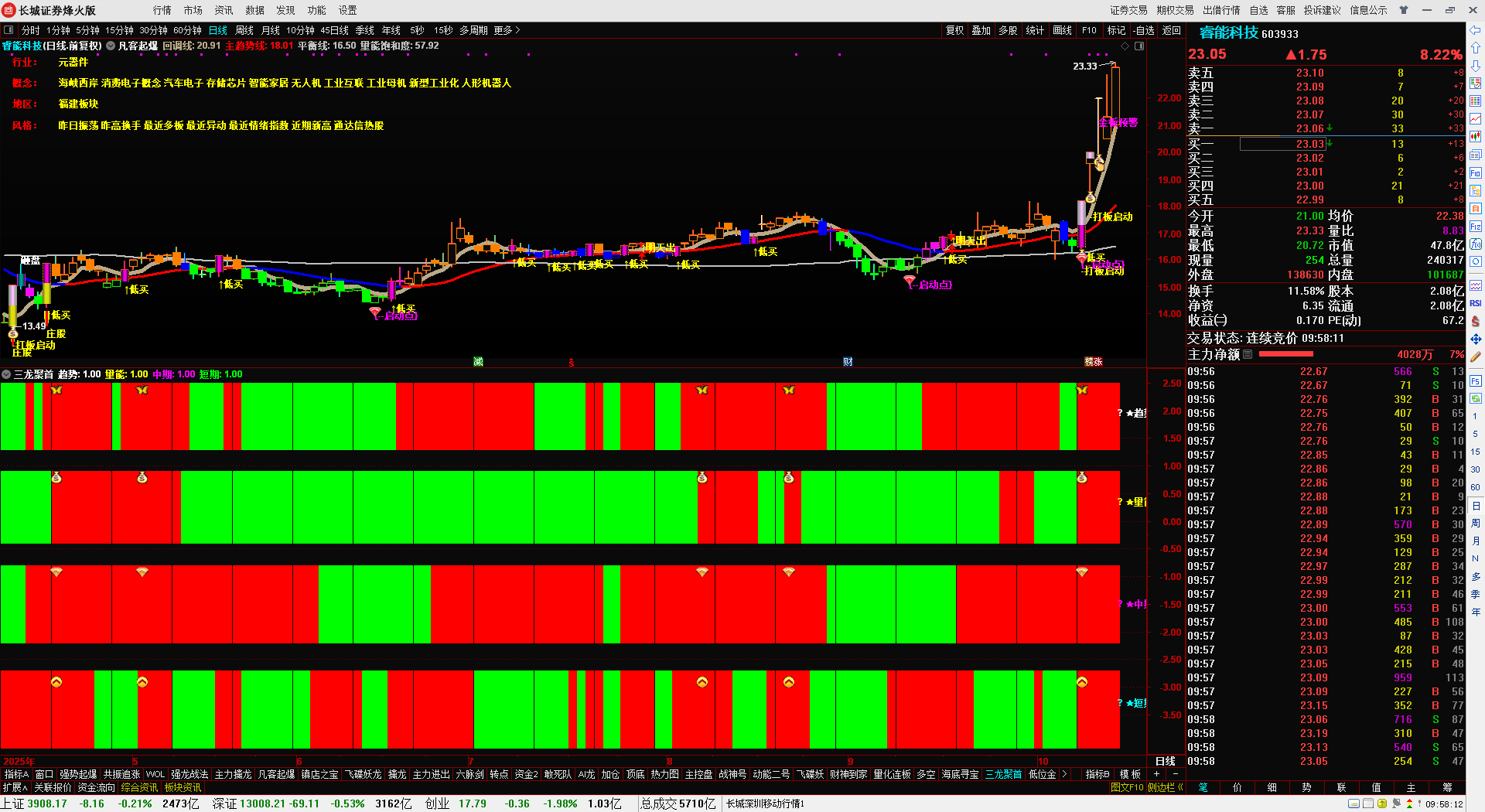Open the multi-window icon in right sidebar
The height and width of the screenshot is (812, 1485).
1475,155
